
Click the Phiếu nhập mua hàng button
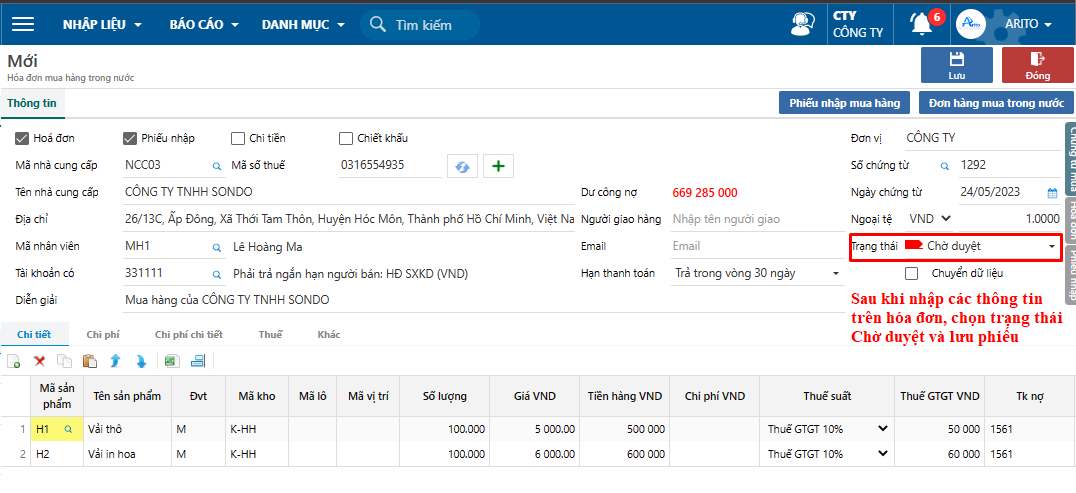point(844,103)
